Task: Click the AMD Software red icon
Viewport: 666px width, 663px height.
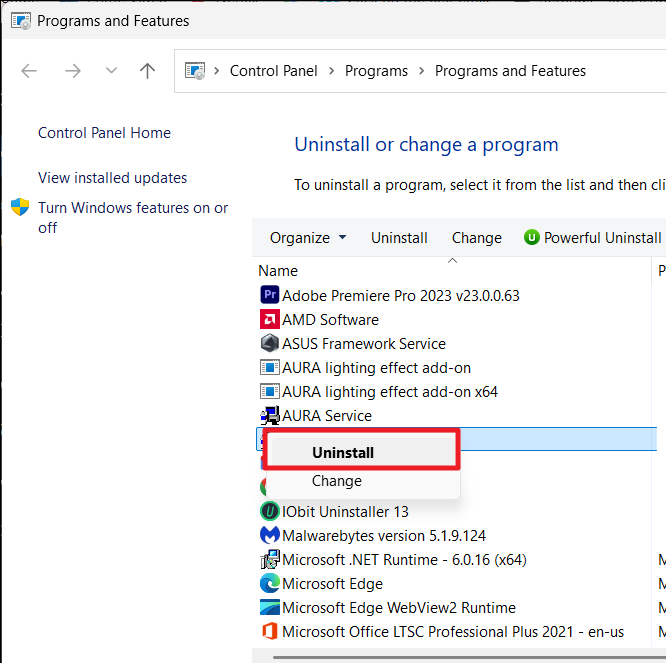Action: (x=270, y=319)
